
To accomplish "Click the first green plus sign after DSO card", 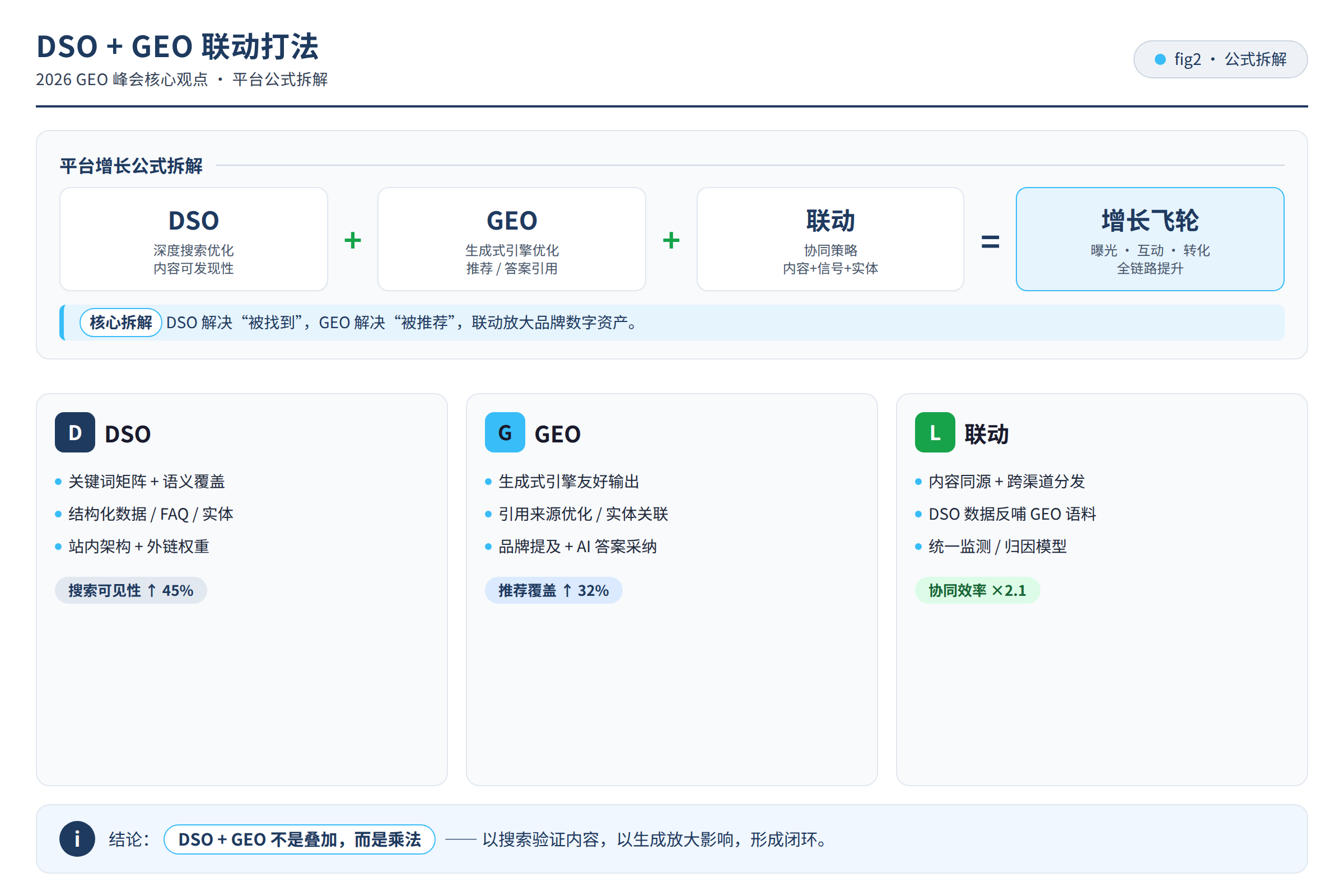I will click(353, 240).
